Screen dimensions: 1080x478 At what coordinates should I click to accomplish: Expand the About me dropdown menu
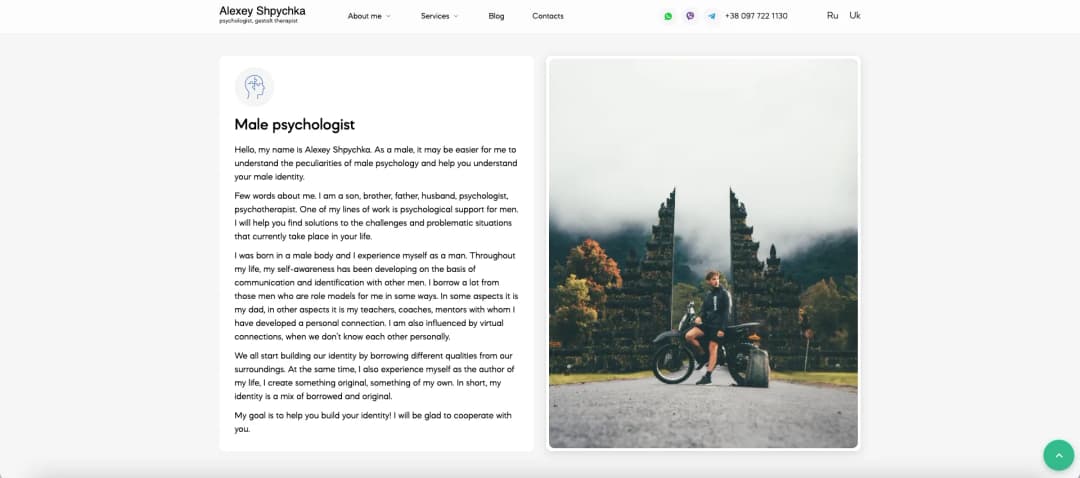[368, 16]
